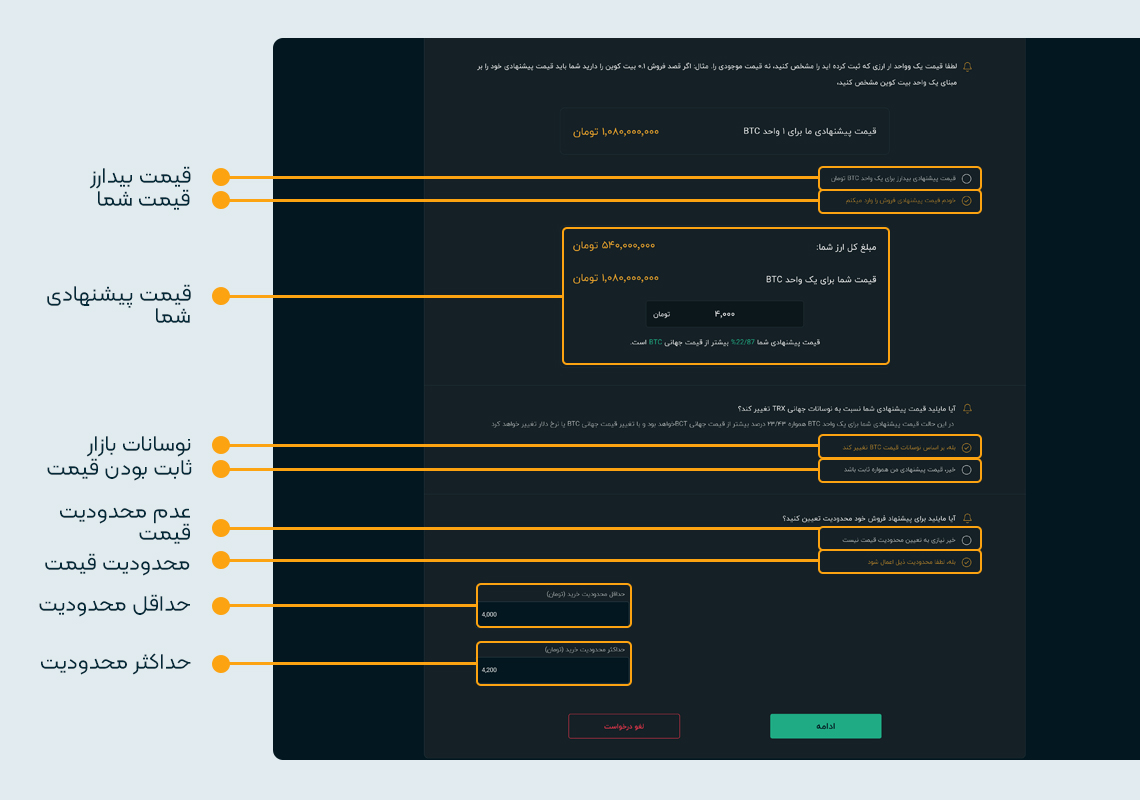Click the question about TRX global fluctuations
1140x800 pixels.
(x=846, y=409)
